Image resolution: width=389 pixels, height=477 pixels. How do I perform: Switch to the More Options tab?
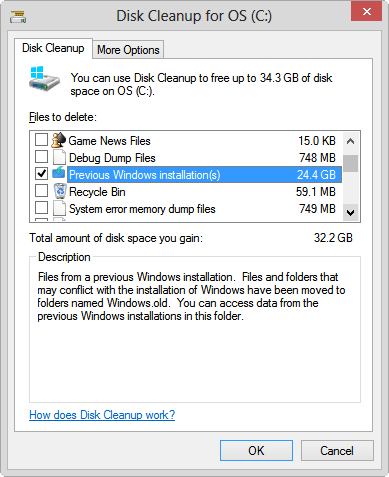tap(128, 50)
